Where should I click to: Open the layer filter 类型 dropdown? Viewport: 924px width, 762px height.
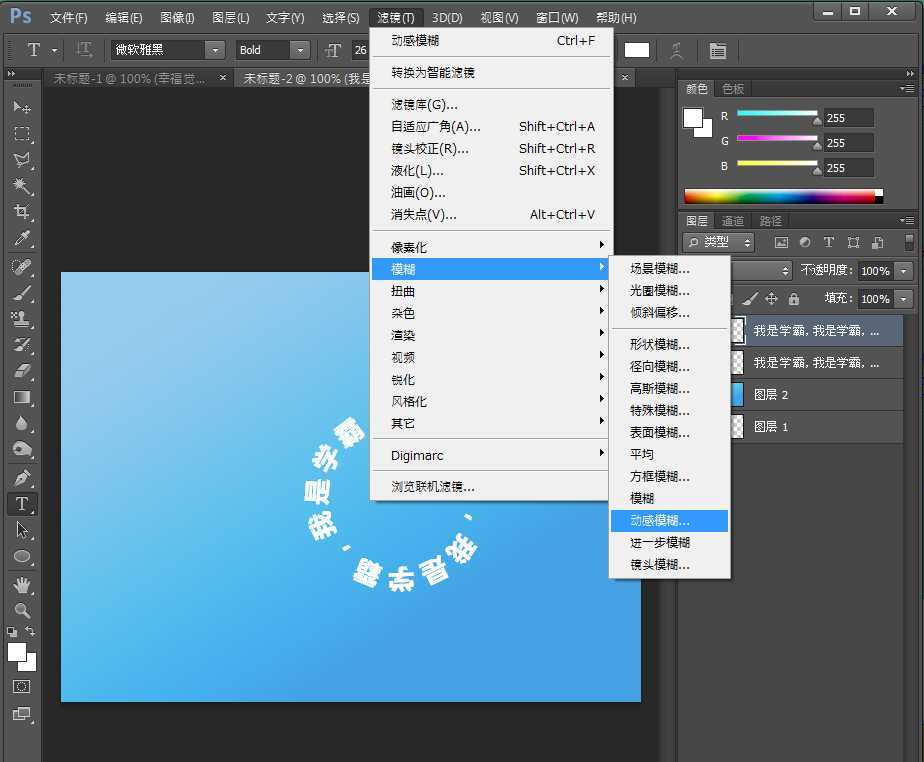[x=718, y=242]
